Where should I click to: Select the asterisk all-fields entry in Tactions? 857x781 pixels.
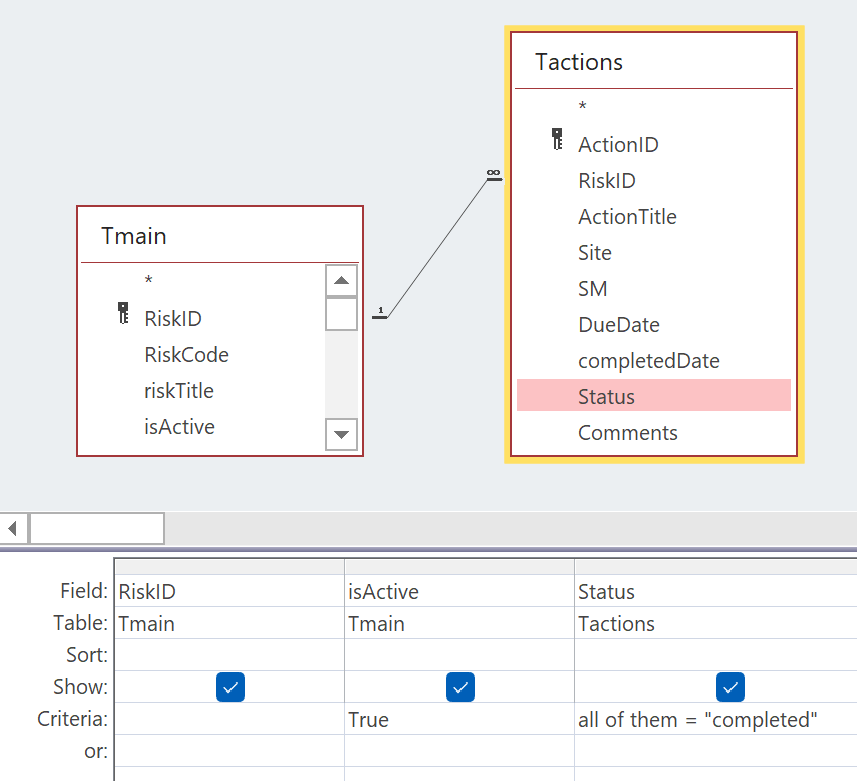point(582,106)
